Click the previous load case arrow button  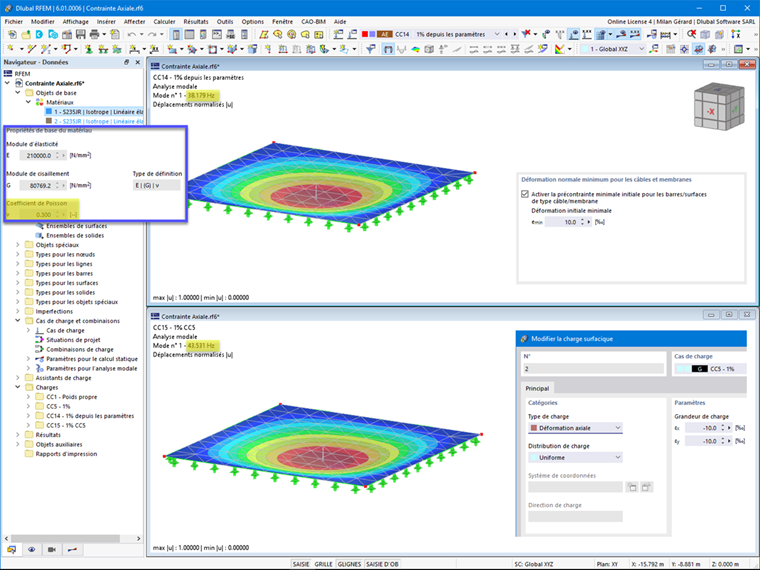pyautogui.click(x=507, y=34)
